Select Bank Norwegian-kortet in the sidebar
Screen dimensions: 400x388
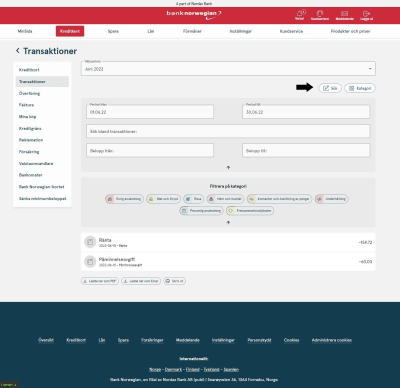point(42,187)
